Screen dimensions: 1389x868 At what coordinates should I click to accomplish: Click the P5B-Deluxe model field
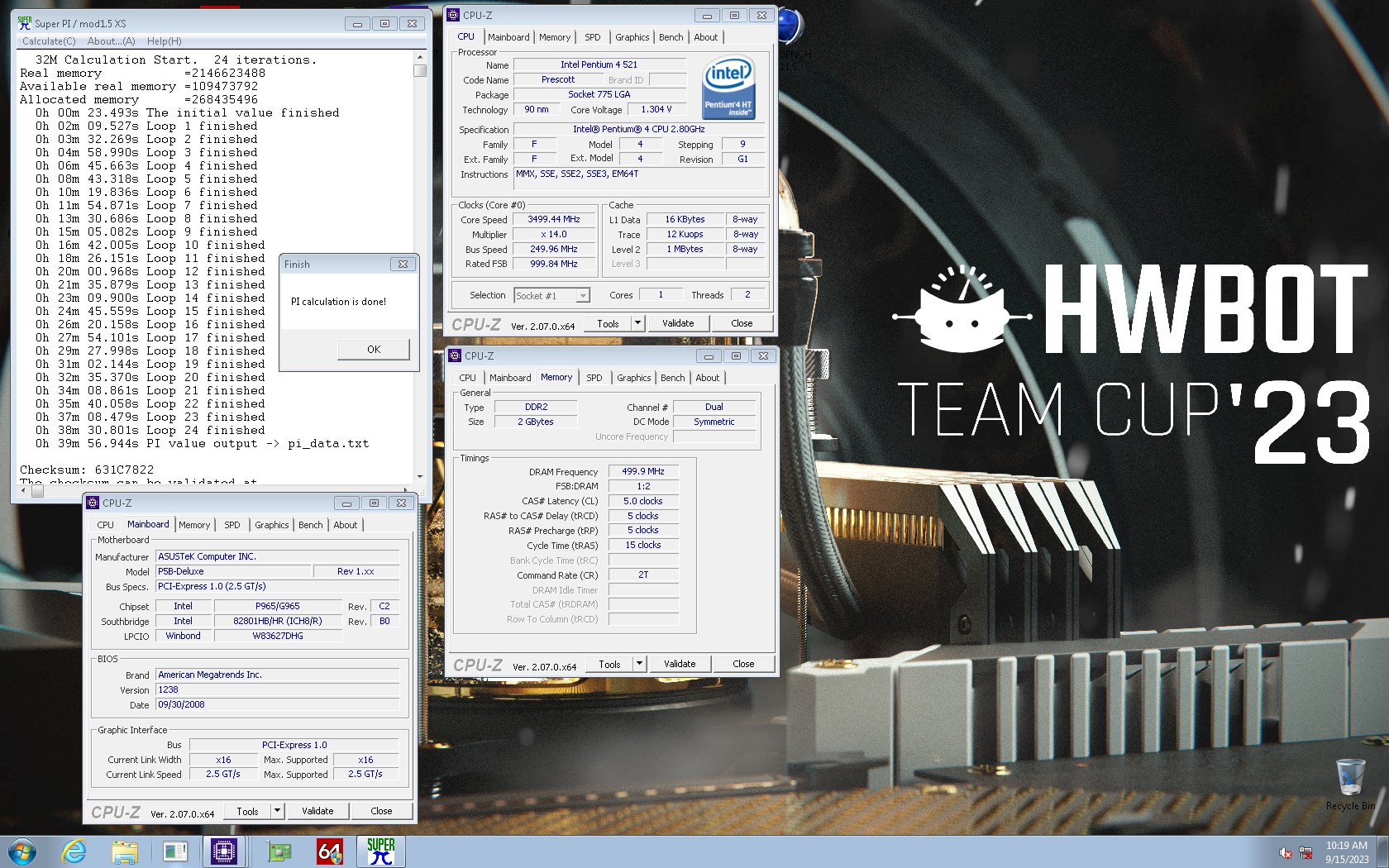(x=233, y=571)
